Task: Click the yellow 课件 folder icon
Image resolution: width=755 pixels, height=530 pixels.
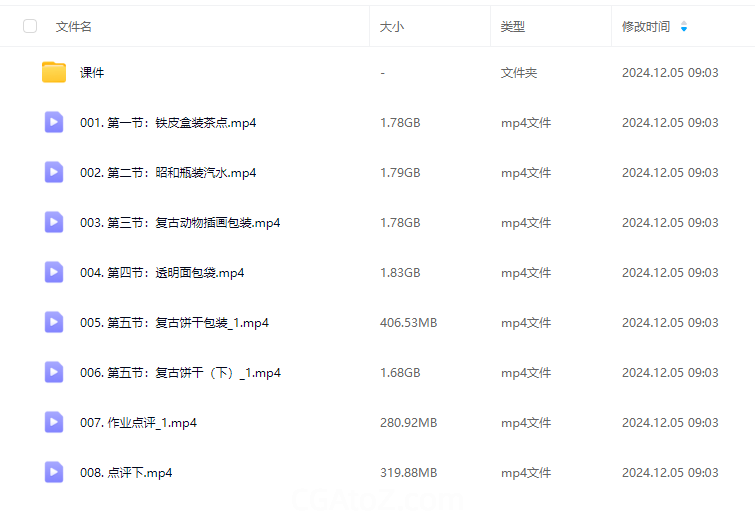Action: click(x=54, y=72)
